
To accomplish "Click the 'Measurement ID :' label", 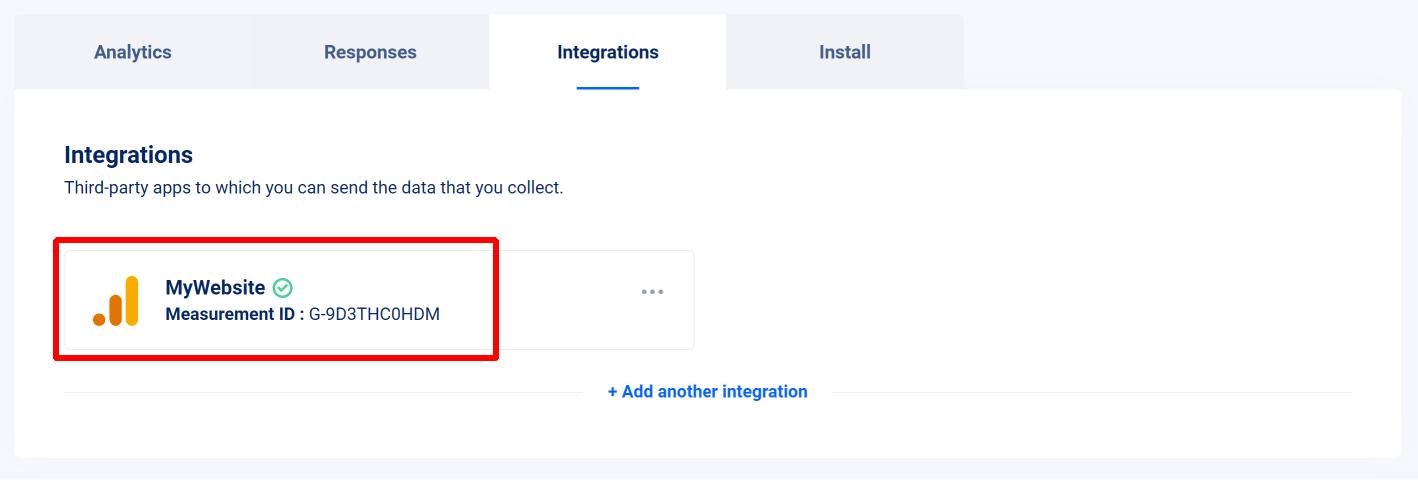I will [235, 314].
